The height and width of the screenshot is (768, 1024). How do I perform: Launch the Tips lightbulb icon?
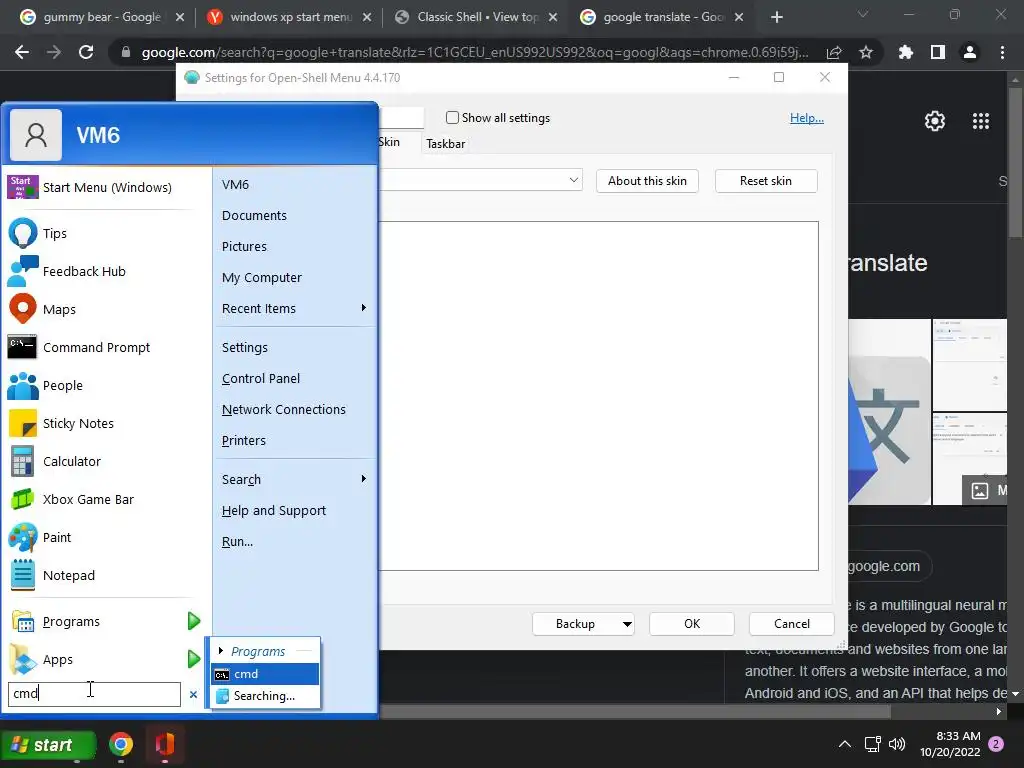click(x=22, y=233)
